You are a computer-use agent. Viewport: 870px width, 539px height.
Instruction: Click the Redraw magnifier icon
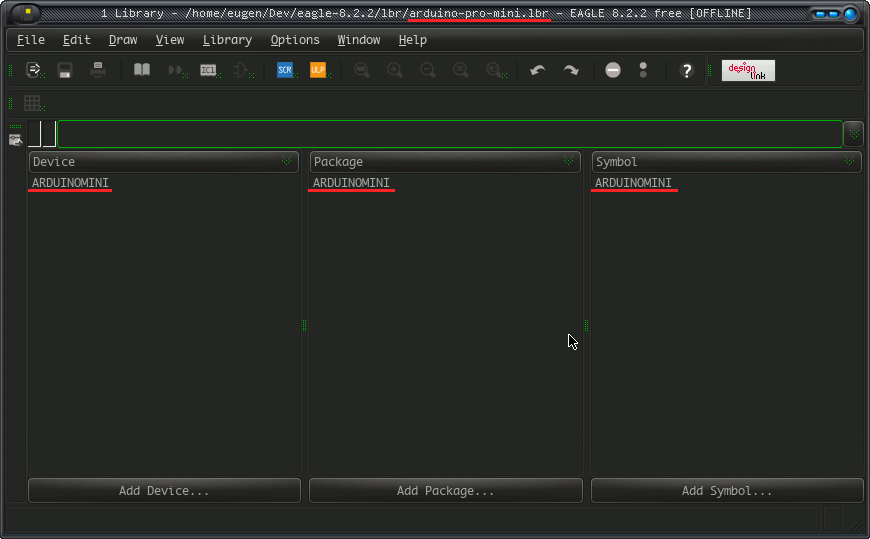click(461, 70)
